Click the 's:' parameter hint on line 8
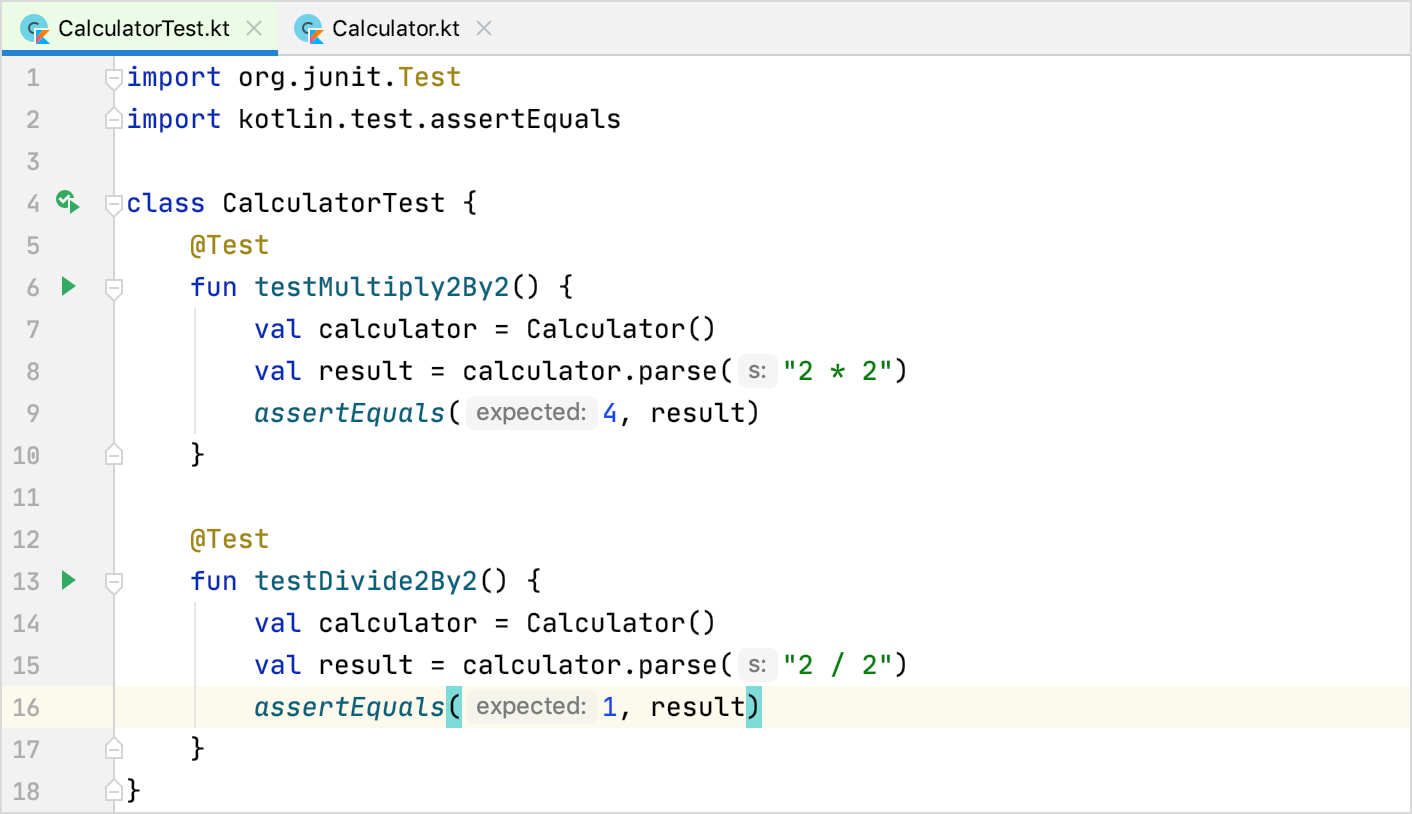This screenshot has height=814, width=1412. coord(759,370)
